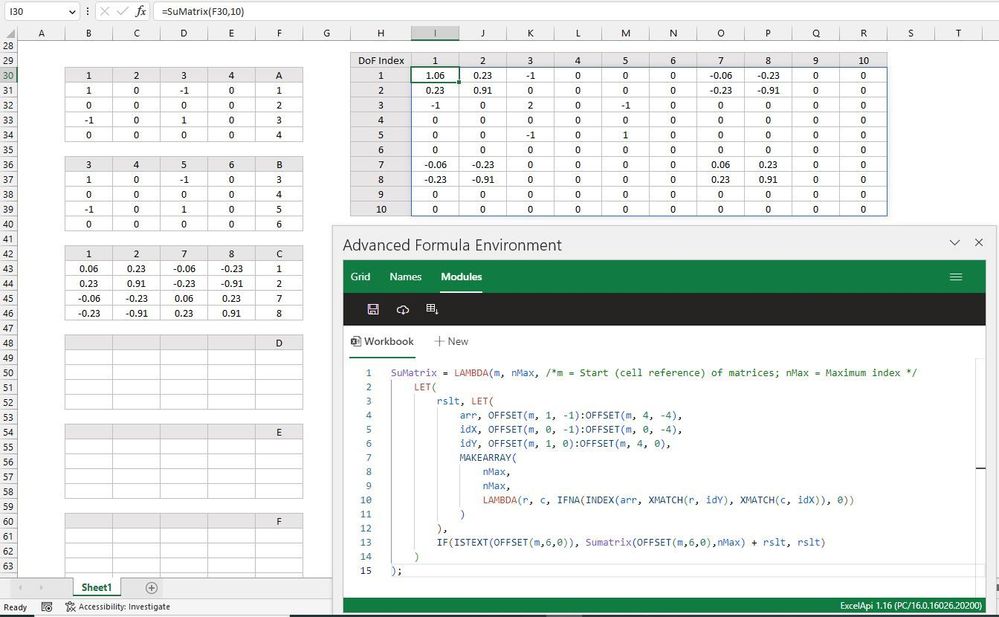999x617 pixels.
Task: Click code line 13 with IF(ISTEXT
Action: (x=631, y=542)
